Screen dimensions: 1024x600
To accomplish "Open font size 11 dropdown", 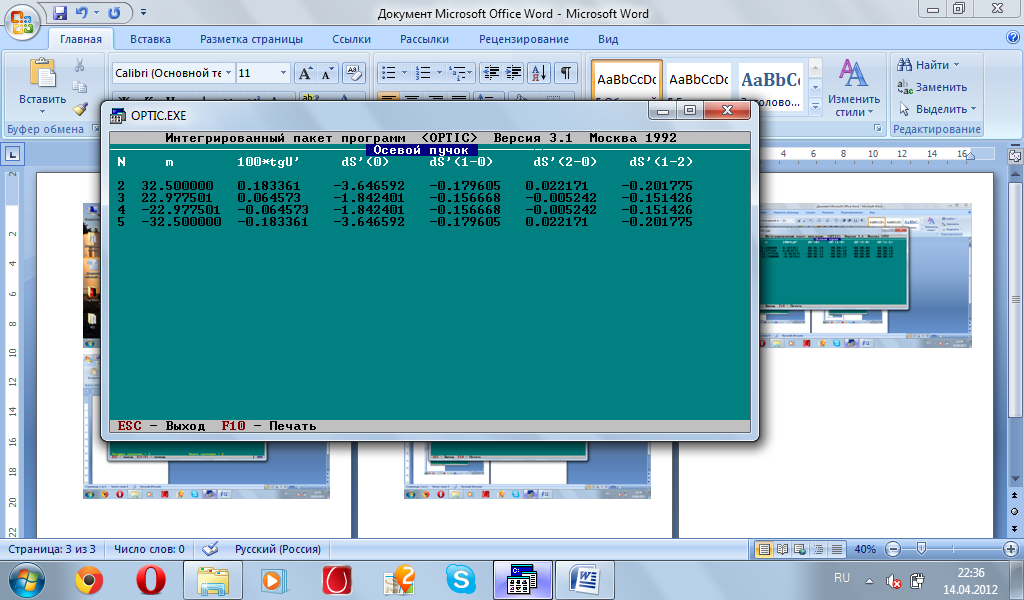I will point(283,73).
